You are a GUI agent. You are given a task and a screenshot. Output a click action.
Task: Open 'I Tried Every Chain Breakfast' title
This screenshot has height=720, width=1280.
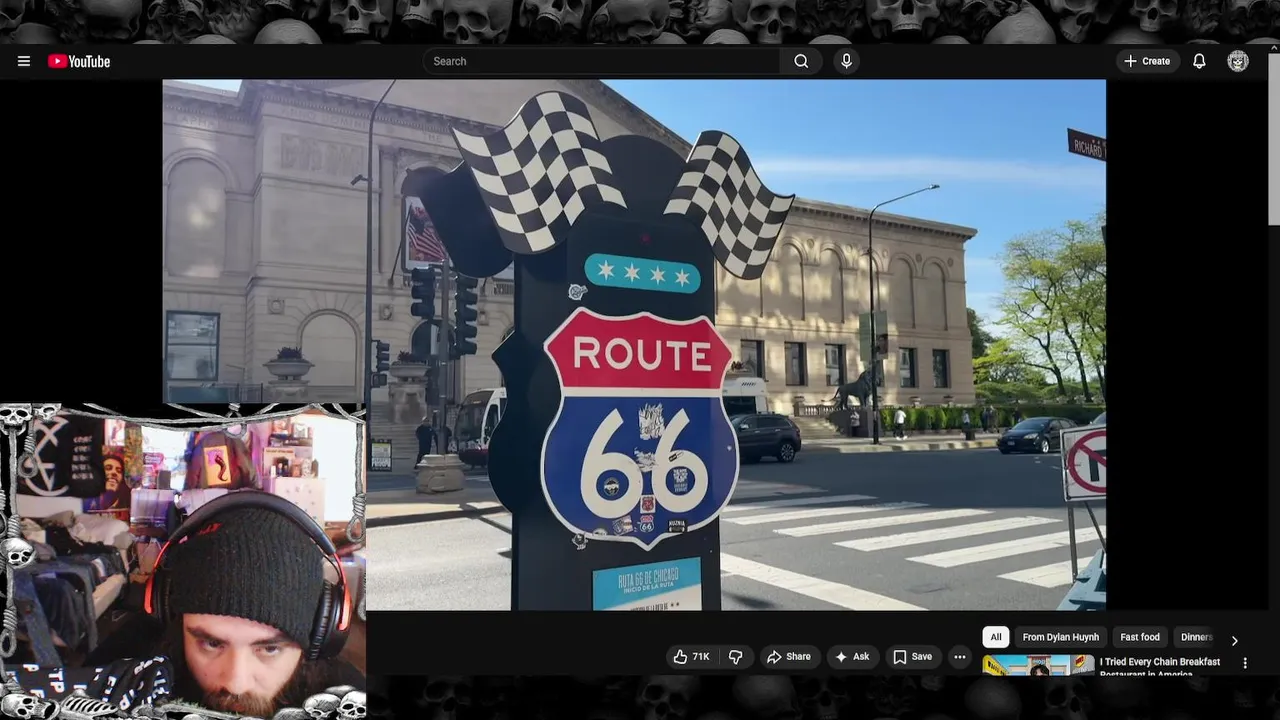tap(1160, 667)
